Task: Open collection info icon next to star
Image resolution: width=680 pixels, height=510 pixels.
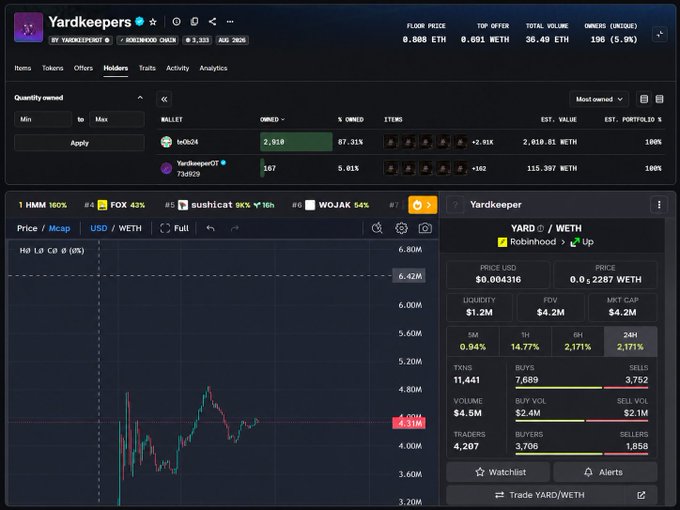Action: [x=177, y=21]
